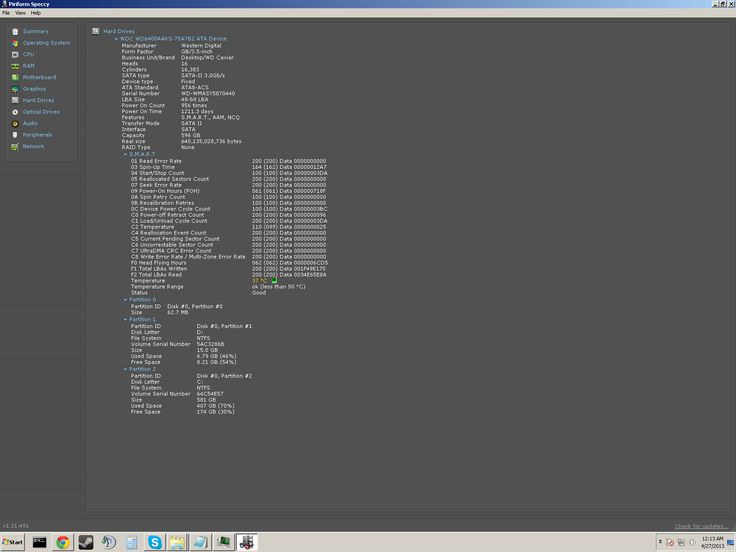Screen dimensions: 736x552
Task: Click the Status Good row
Action: (199, 293)
